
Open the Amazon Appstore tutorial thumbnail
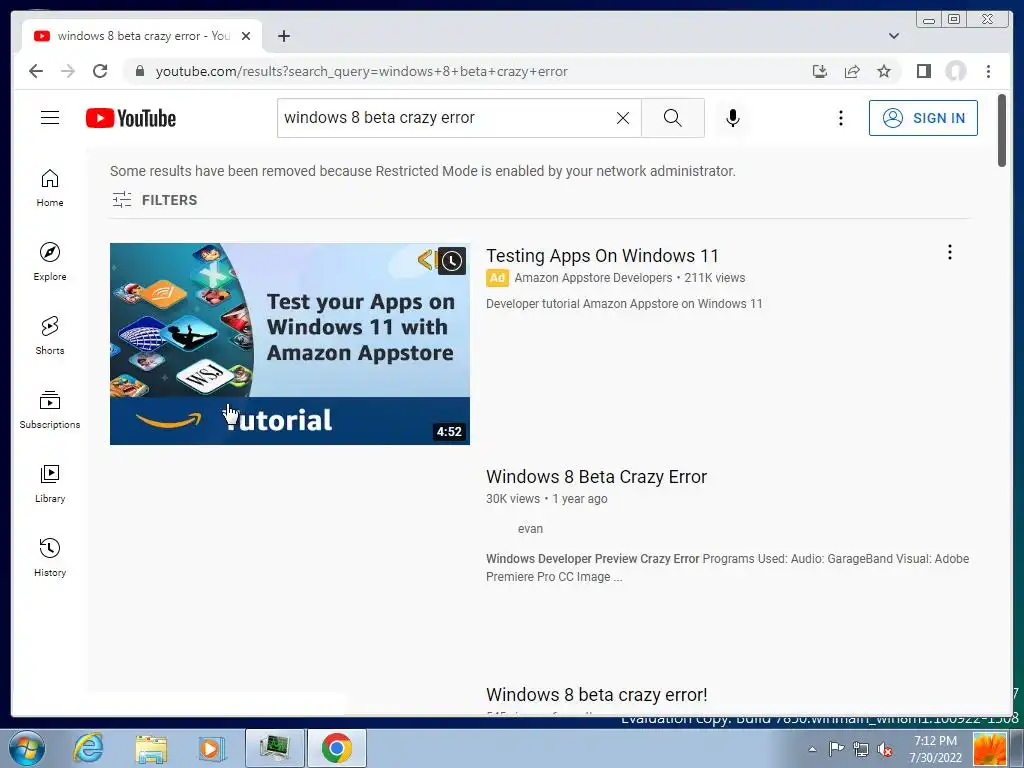click(x=289, y=344)
